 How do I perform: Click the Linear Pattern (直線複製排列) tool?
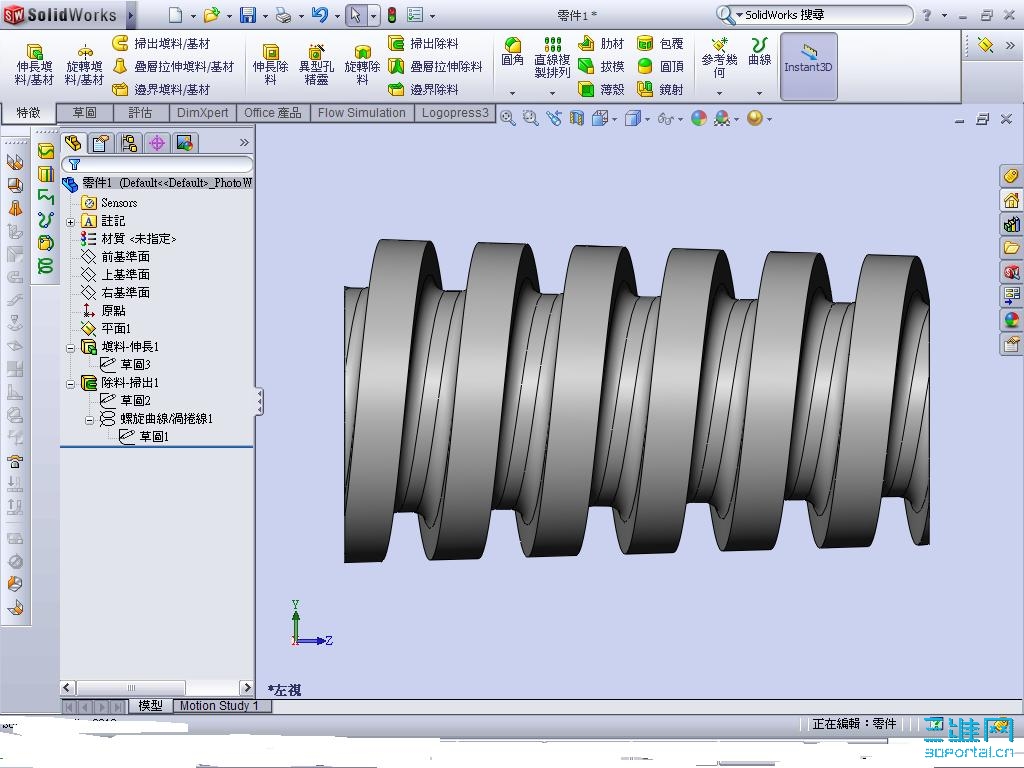(x=552, y=57)
